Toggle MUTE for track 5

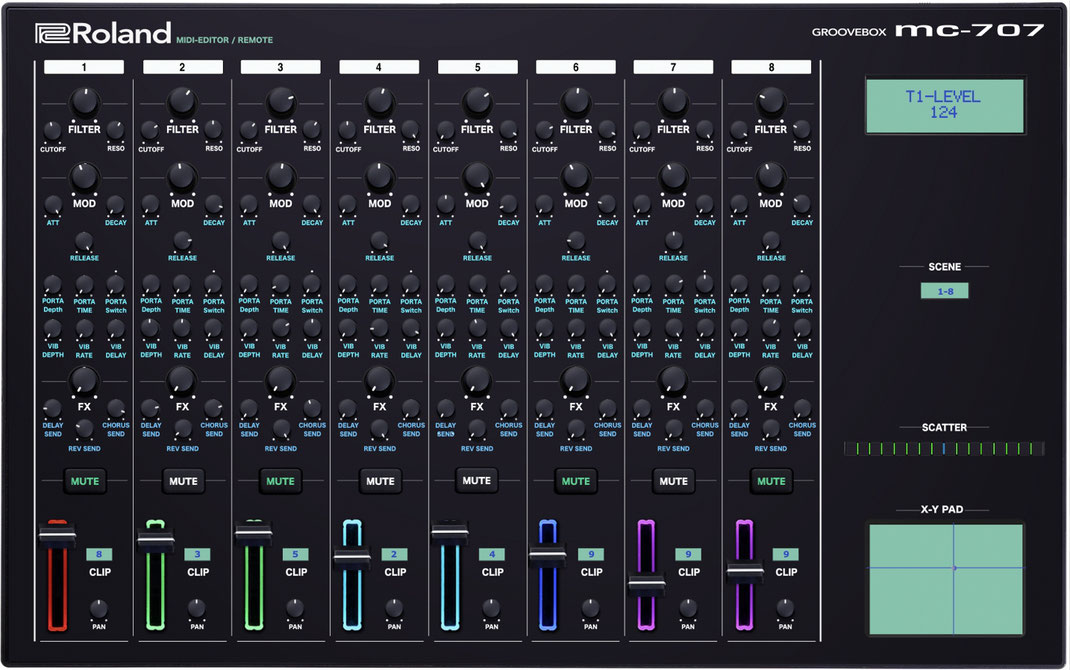coord(476,480)
